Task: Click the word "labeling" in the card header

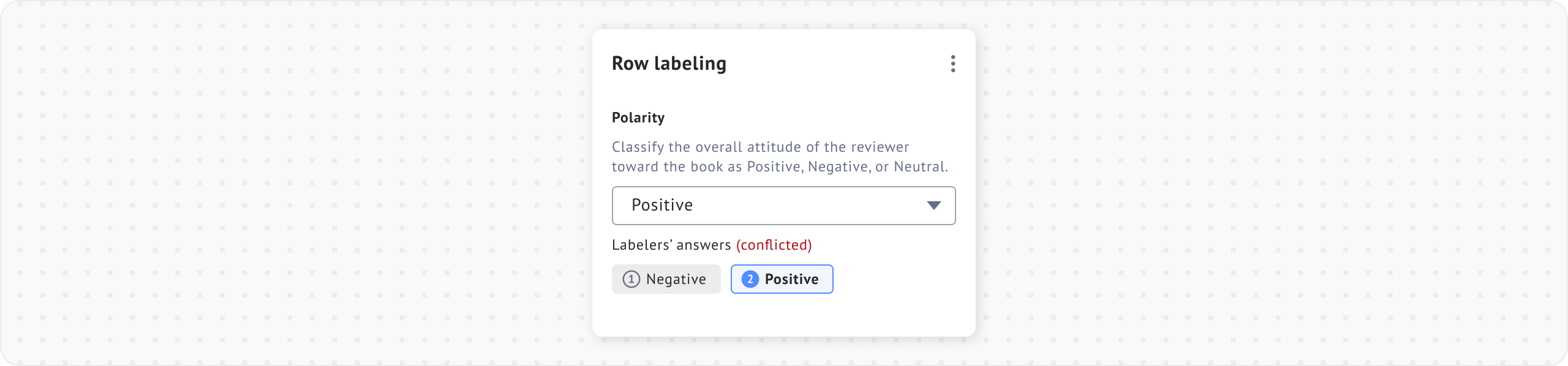Action: [690, 64]
